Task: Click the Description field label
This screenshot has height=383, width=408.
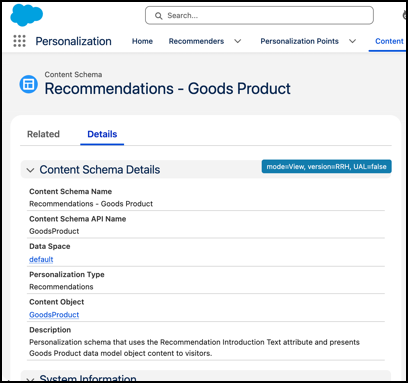Action: [50, 330]
